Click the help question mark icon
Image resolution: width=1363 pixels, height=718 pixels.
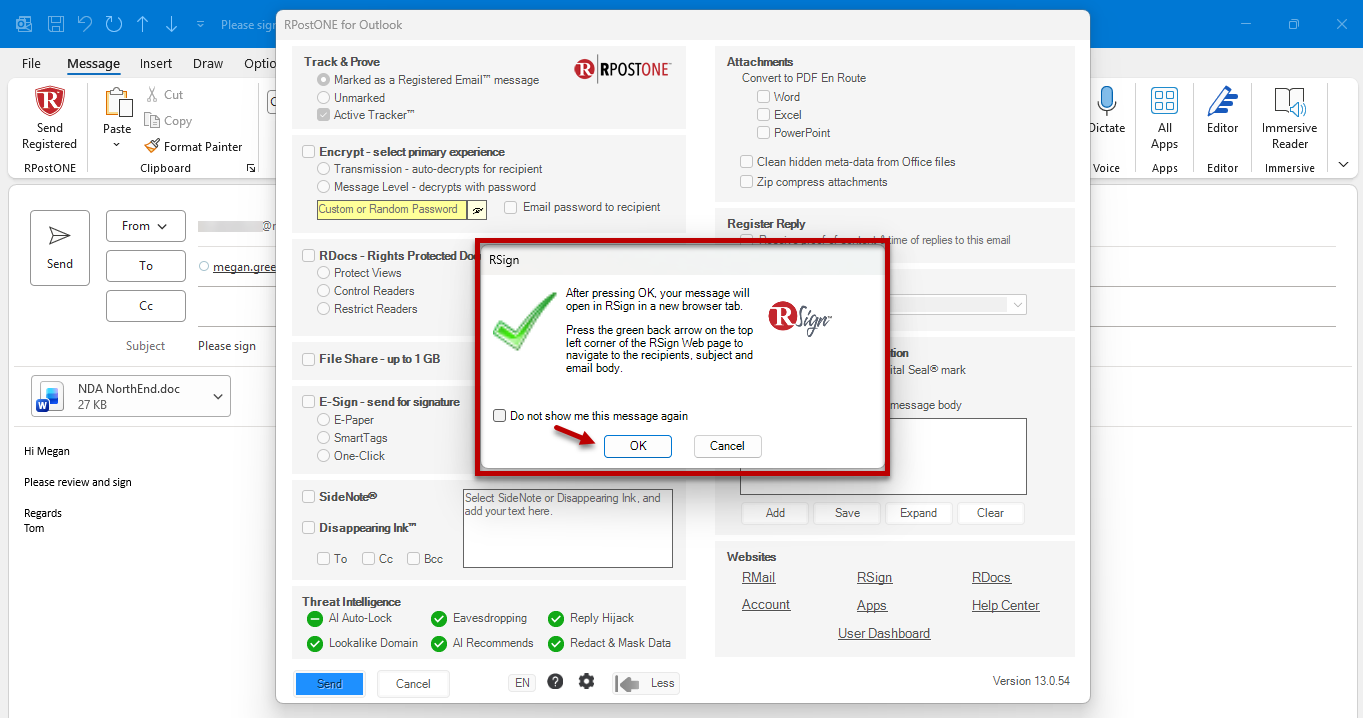[x=555, y=682]
